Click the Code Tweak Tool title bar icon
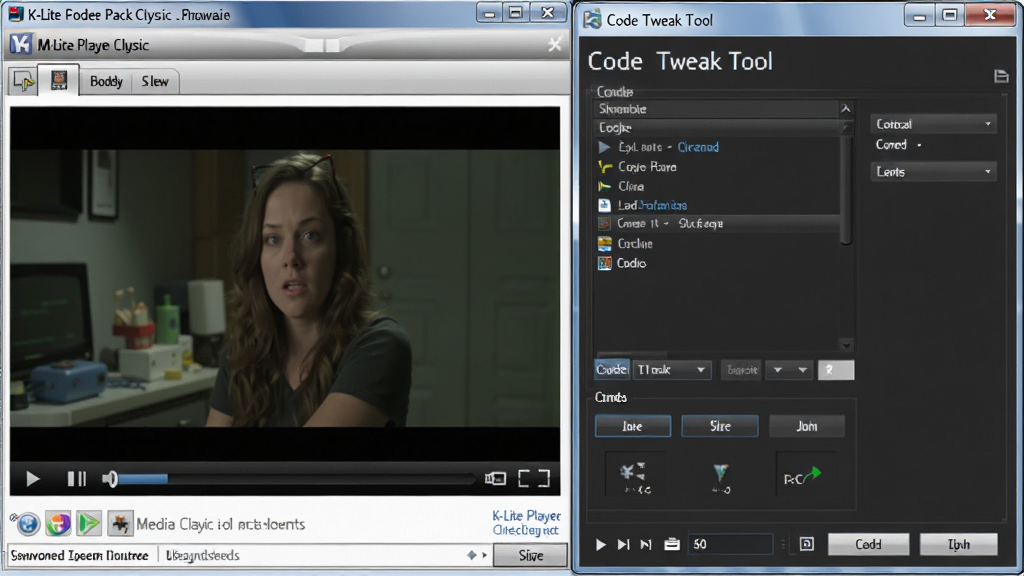 [592, 20]
